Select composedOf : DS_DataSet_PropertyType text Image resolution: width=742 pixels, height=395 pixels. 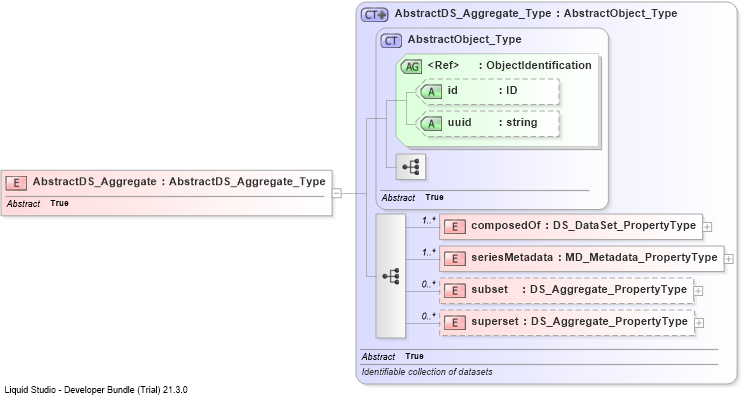[583, 226]
